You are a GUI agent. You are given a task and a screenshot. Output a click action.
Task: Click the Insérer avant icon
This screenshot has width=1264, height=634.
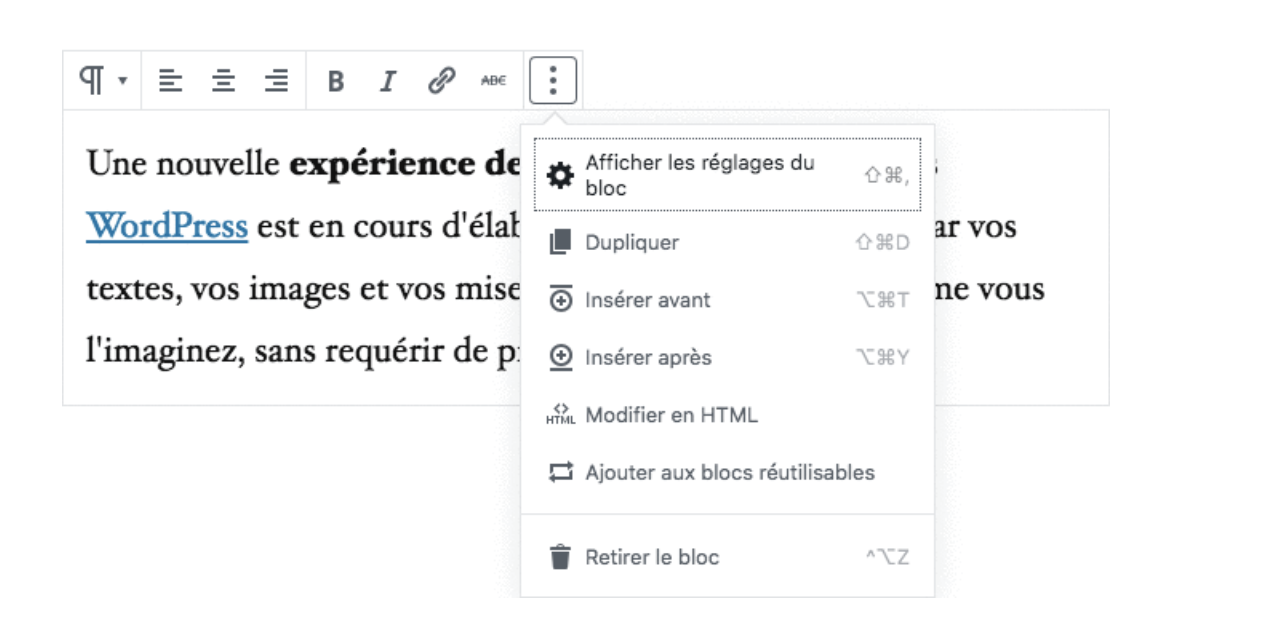[561, 300]
